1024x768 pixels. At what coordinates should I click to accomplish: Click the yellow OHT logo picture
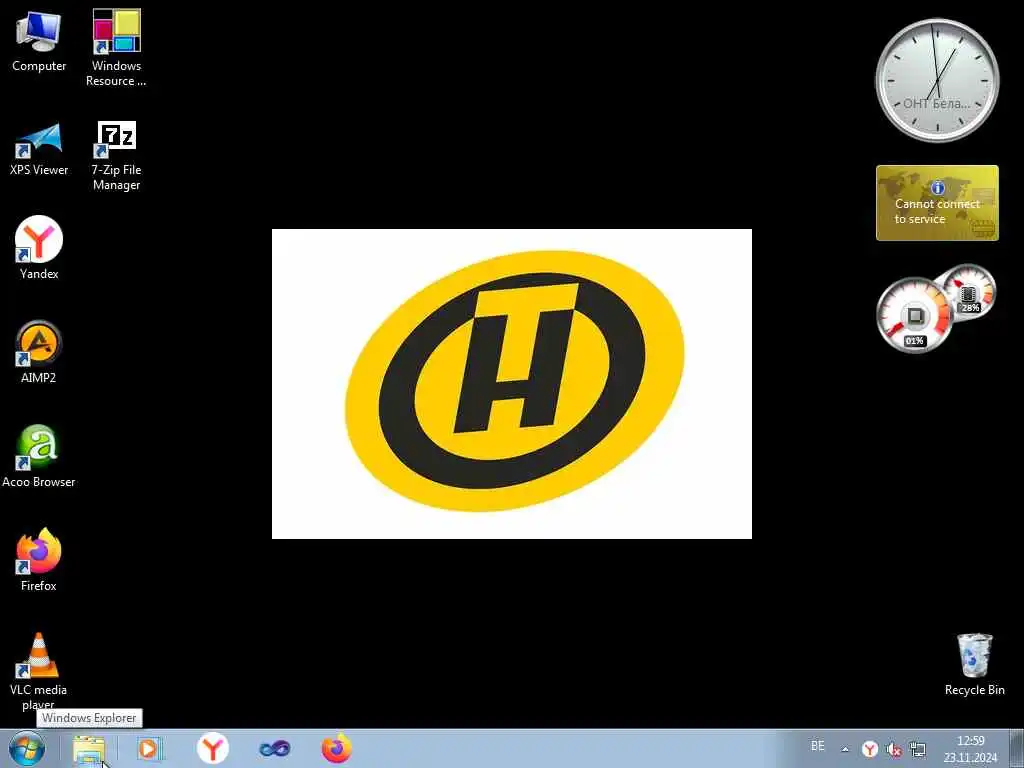coord(511,384)
